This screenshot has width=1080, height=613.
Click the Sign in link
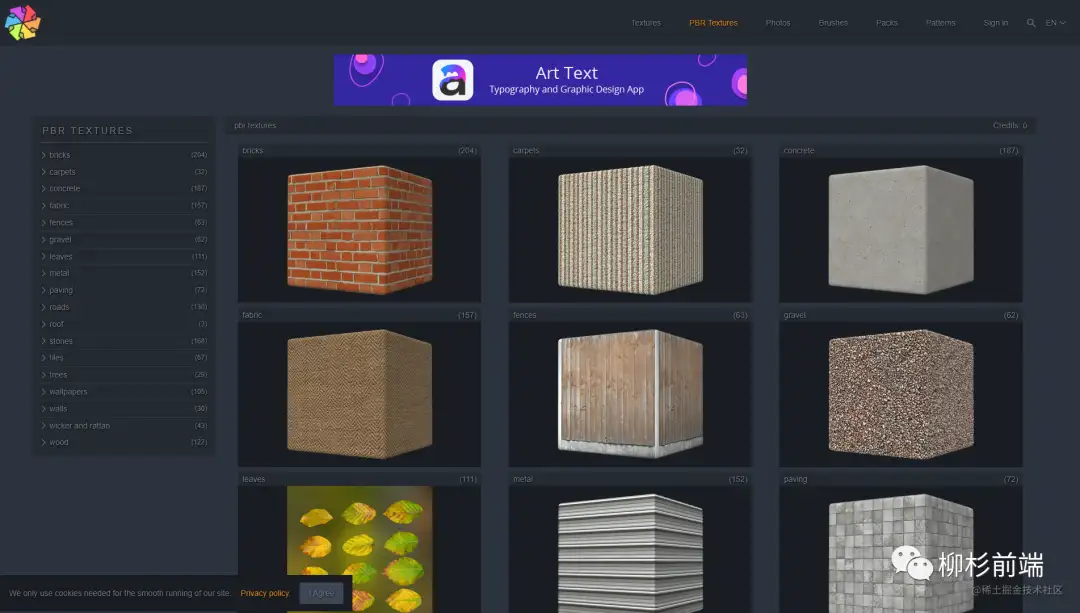coord(995,23)
